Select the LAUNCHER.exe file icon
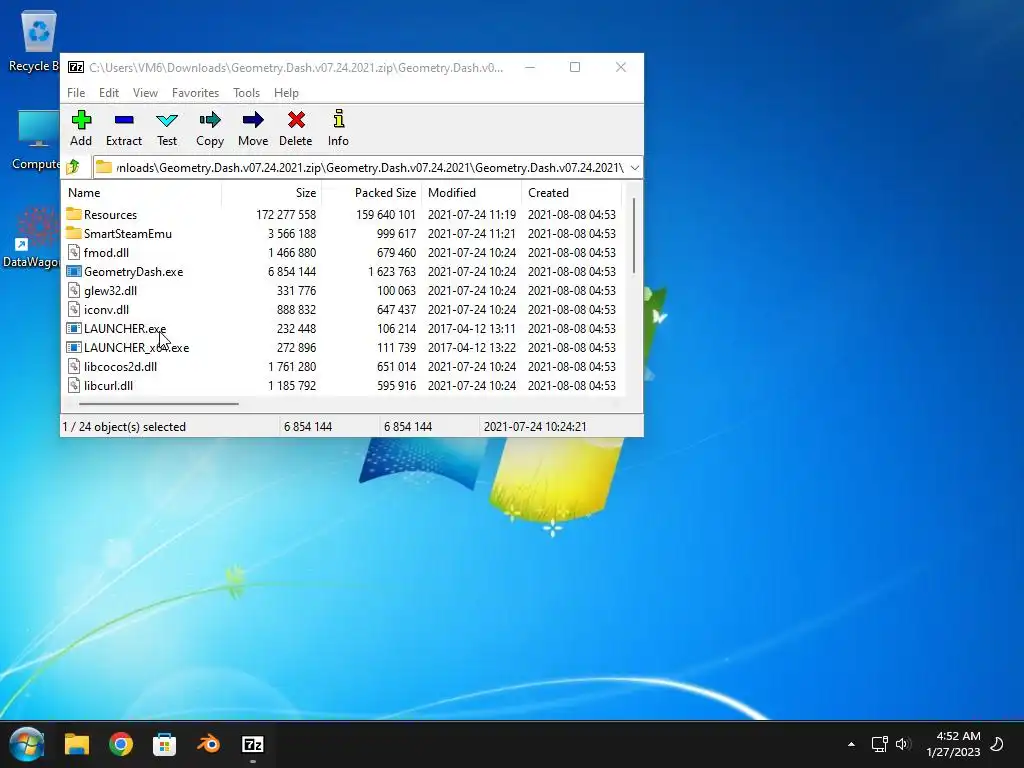This screenshot has height=768, width=1024. (x=74, y=328)
